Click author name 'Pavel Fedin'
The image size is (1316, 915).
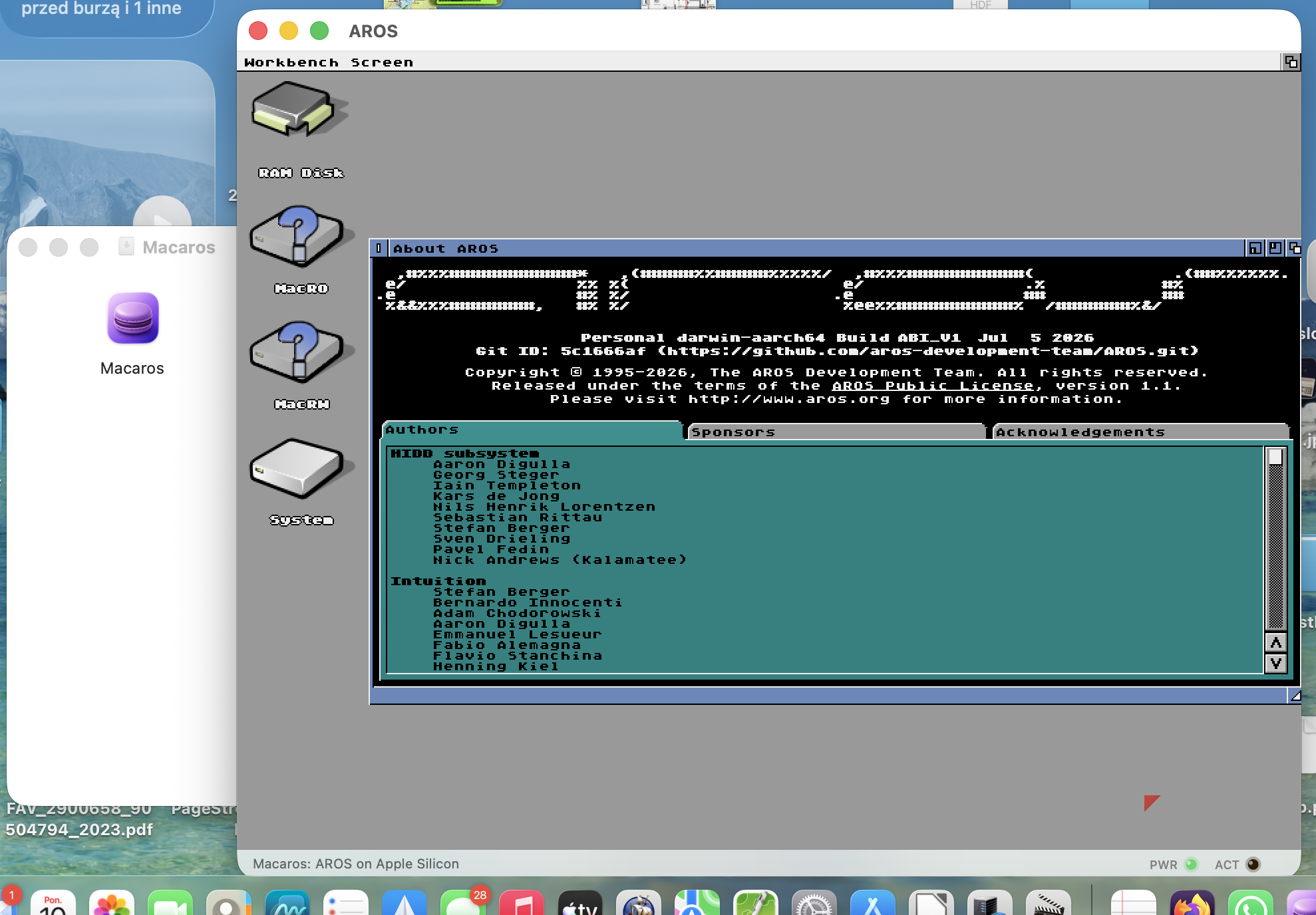491,549
